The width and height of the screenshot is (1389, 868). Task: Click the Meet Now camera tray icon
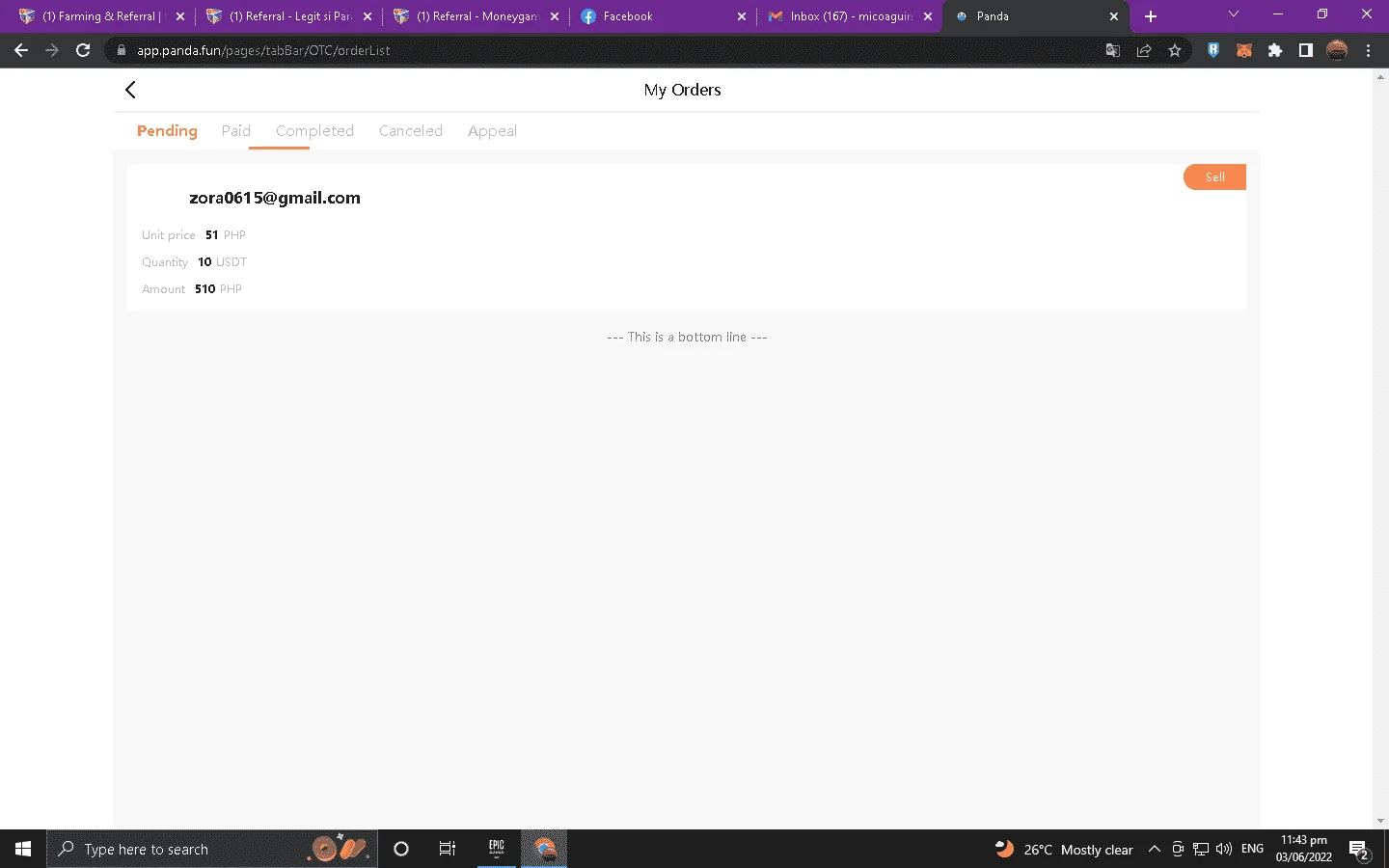click(x=1178, y=850)
